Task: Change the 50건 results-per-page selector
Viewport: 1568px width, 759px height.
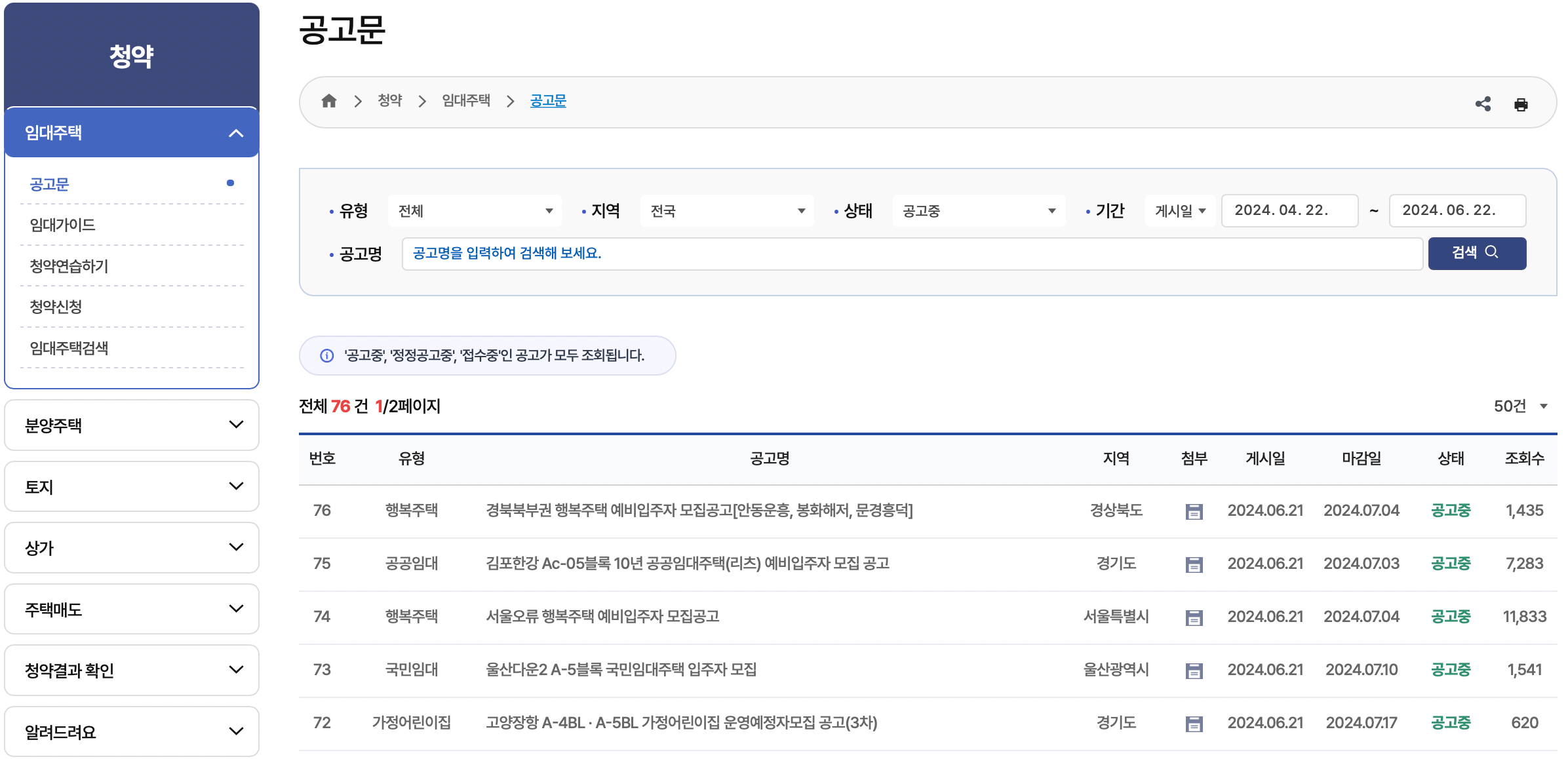Action: pyautogui.click(x=1519, y=406)
